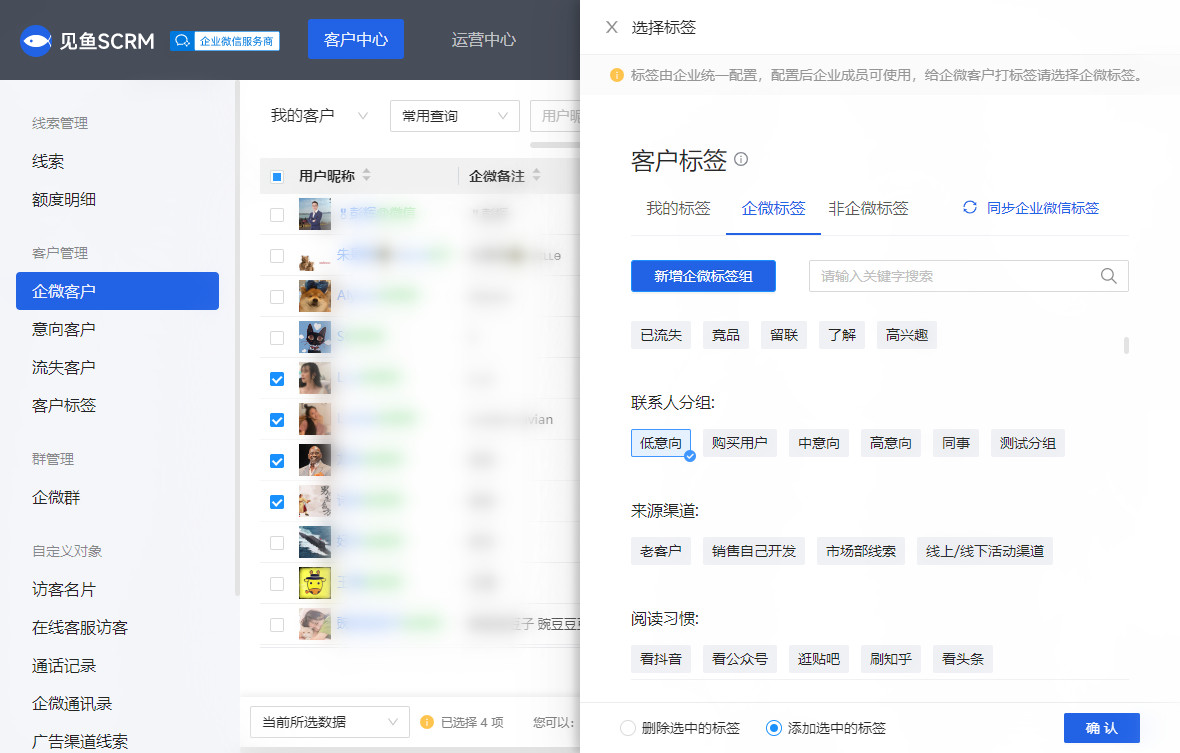This screenshot has width=1180, height=753.
Task: Open the Shiba dog avatar
Action: point(315,296)
